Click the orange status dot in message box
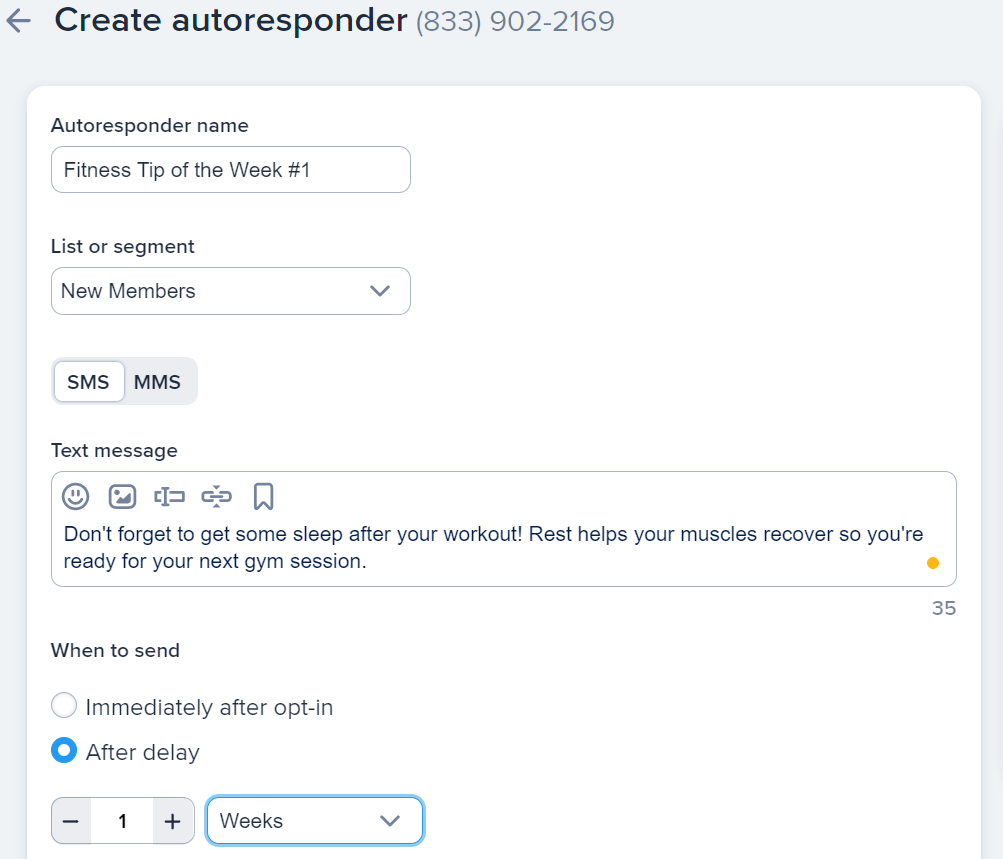 click(x=933, y=563)
